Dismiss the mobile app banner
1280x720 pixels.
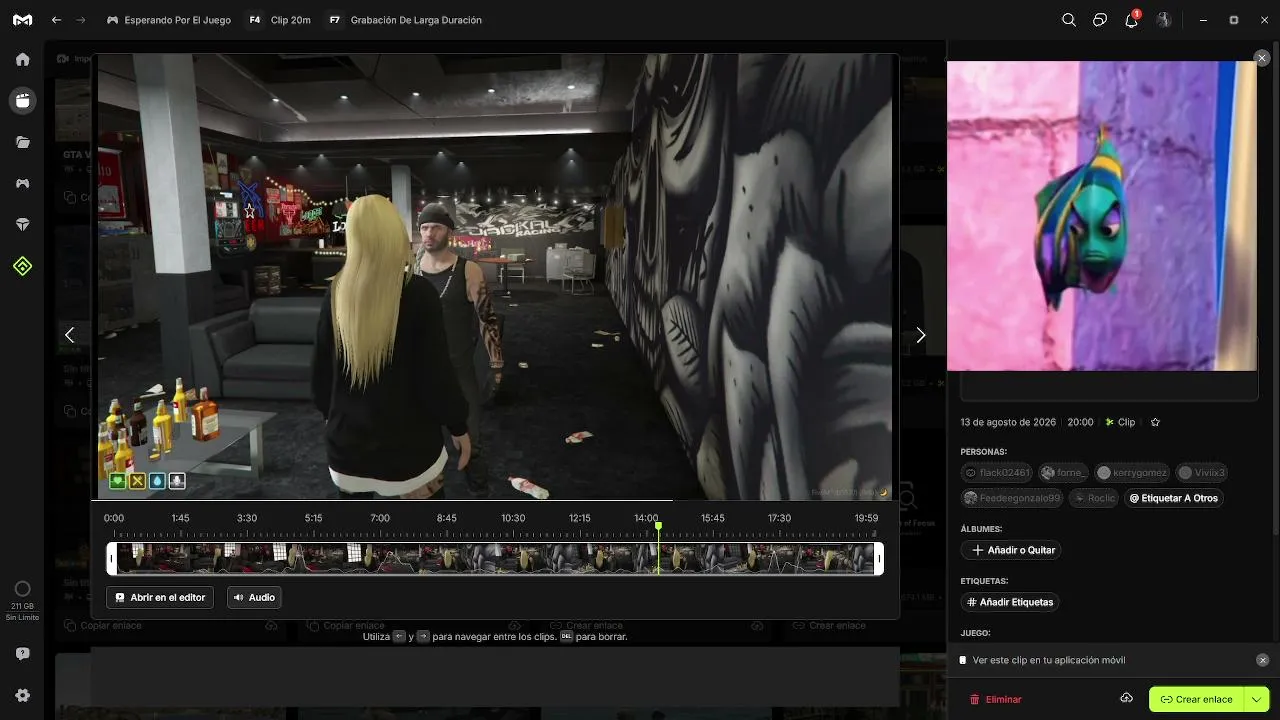coord(1262,660)
